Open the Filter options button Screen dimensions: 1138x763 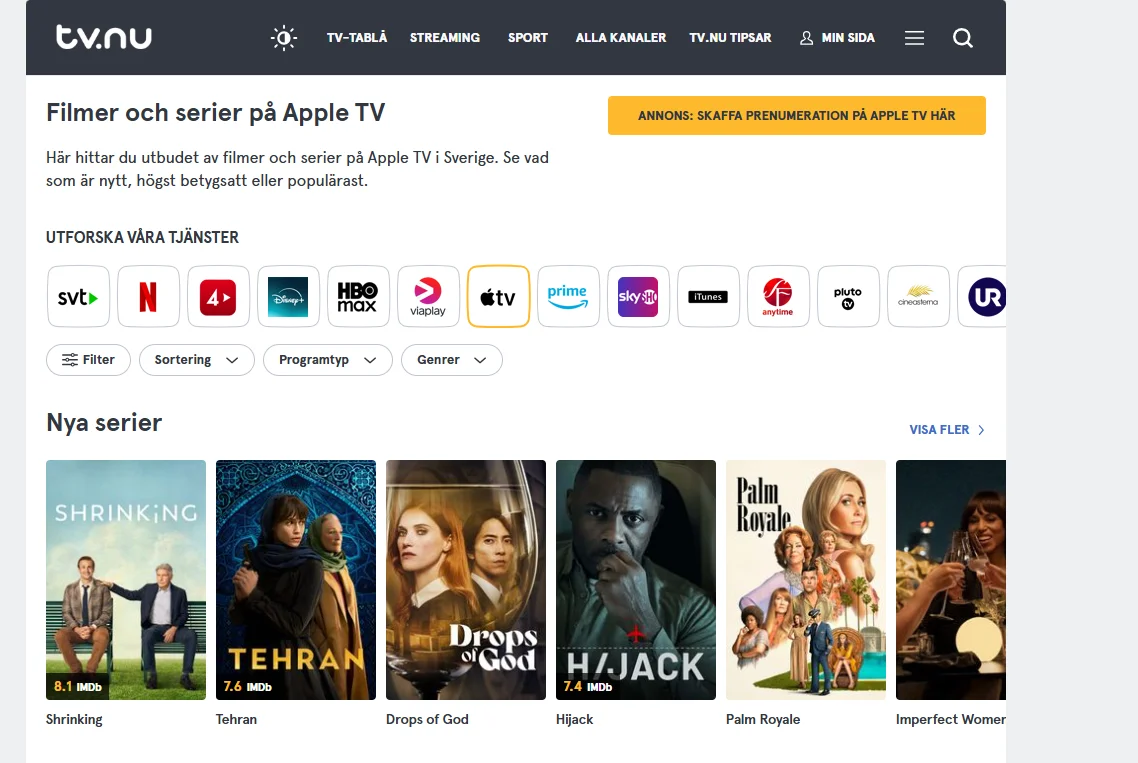click(x=88, y=360)
